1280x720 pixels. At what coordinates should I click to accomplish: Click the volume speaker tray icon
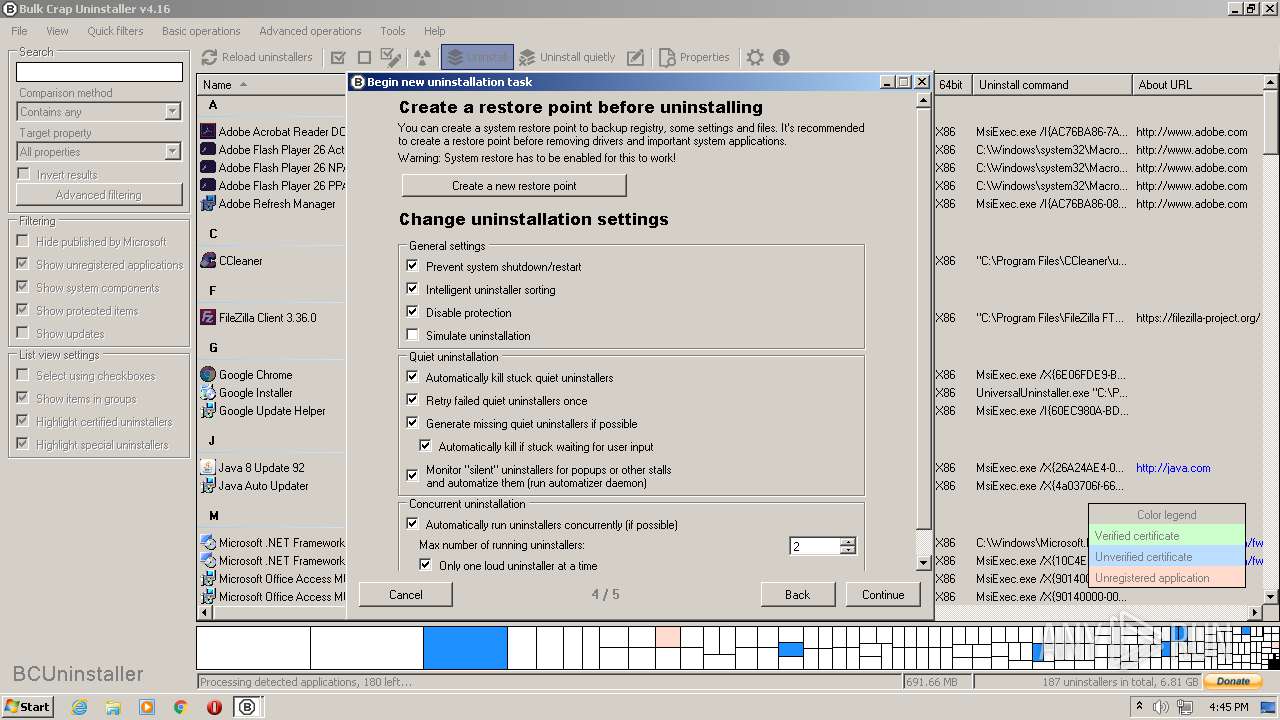coord(1161,707)
